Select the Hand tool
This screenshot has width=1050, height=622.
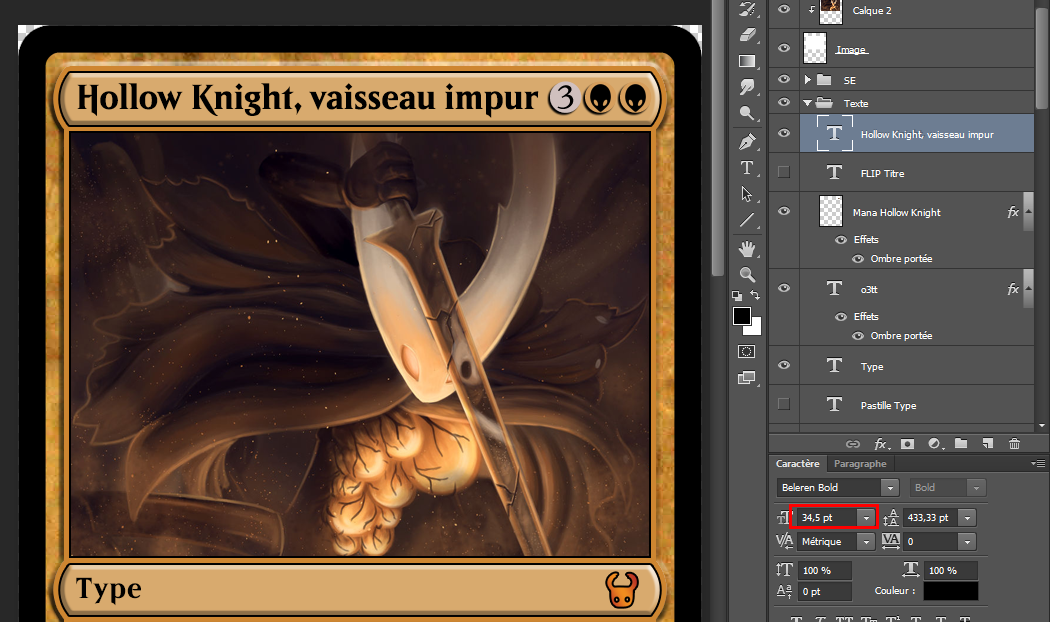(747, 249)
